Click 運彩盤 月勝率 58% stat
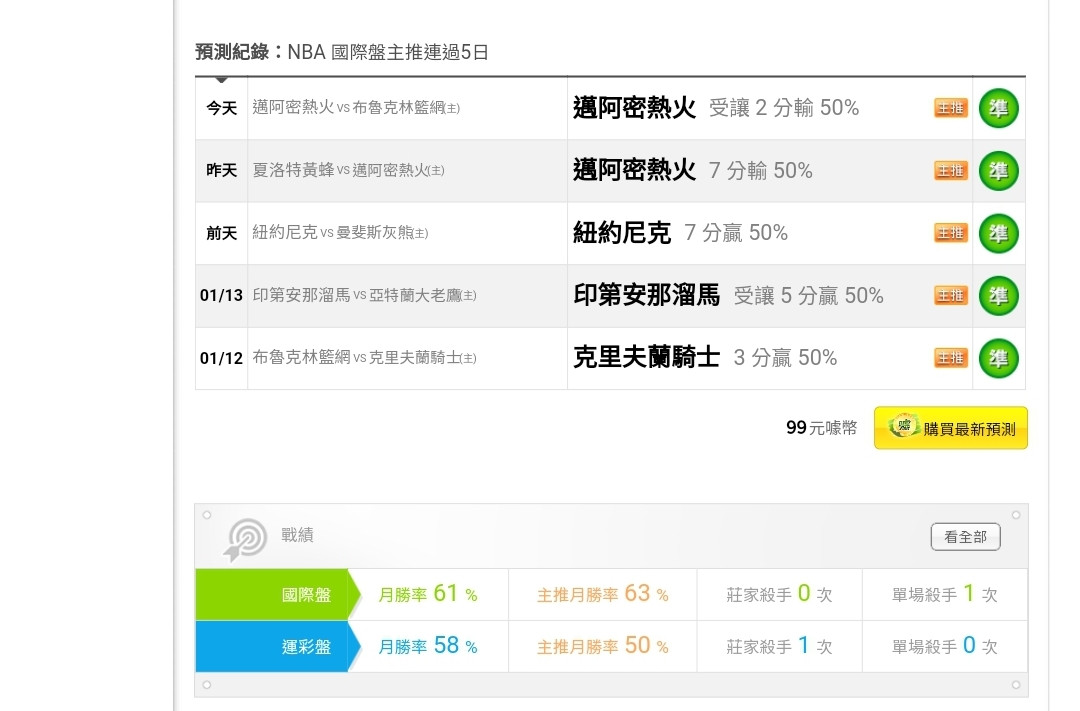1080x711 pixels. click(428, 646)
